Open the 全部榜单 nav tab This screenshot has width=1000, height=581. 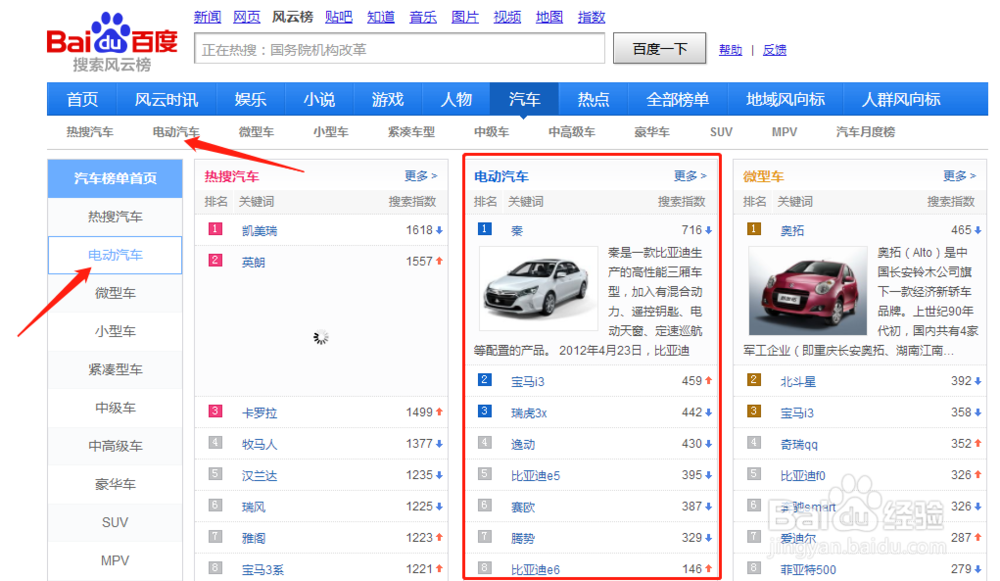677,99
